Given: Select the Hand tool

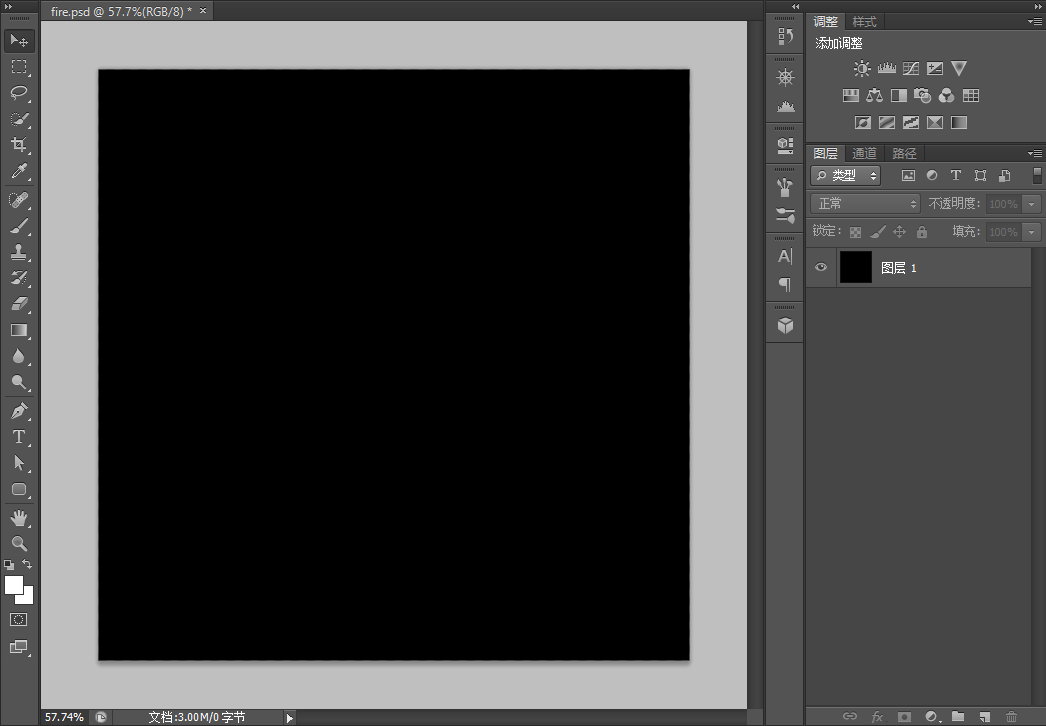Looking at the screenshot, I should [19, 518].
